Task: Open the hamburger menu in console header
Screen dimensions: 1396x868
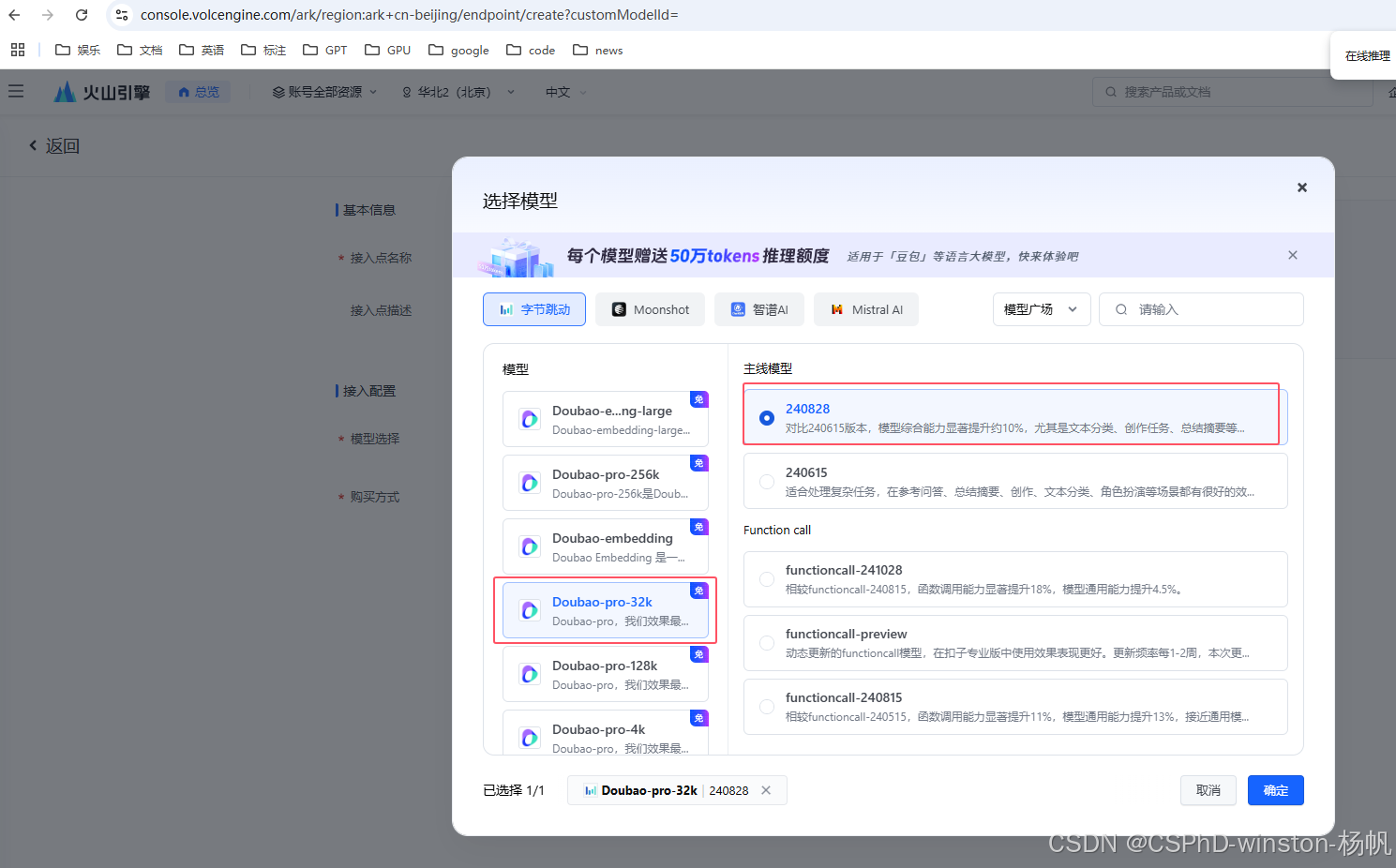Action: (x=16, y=91)
